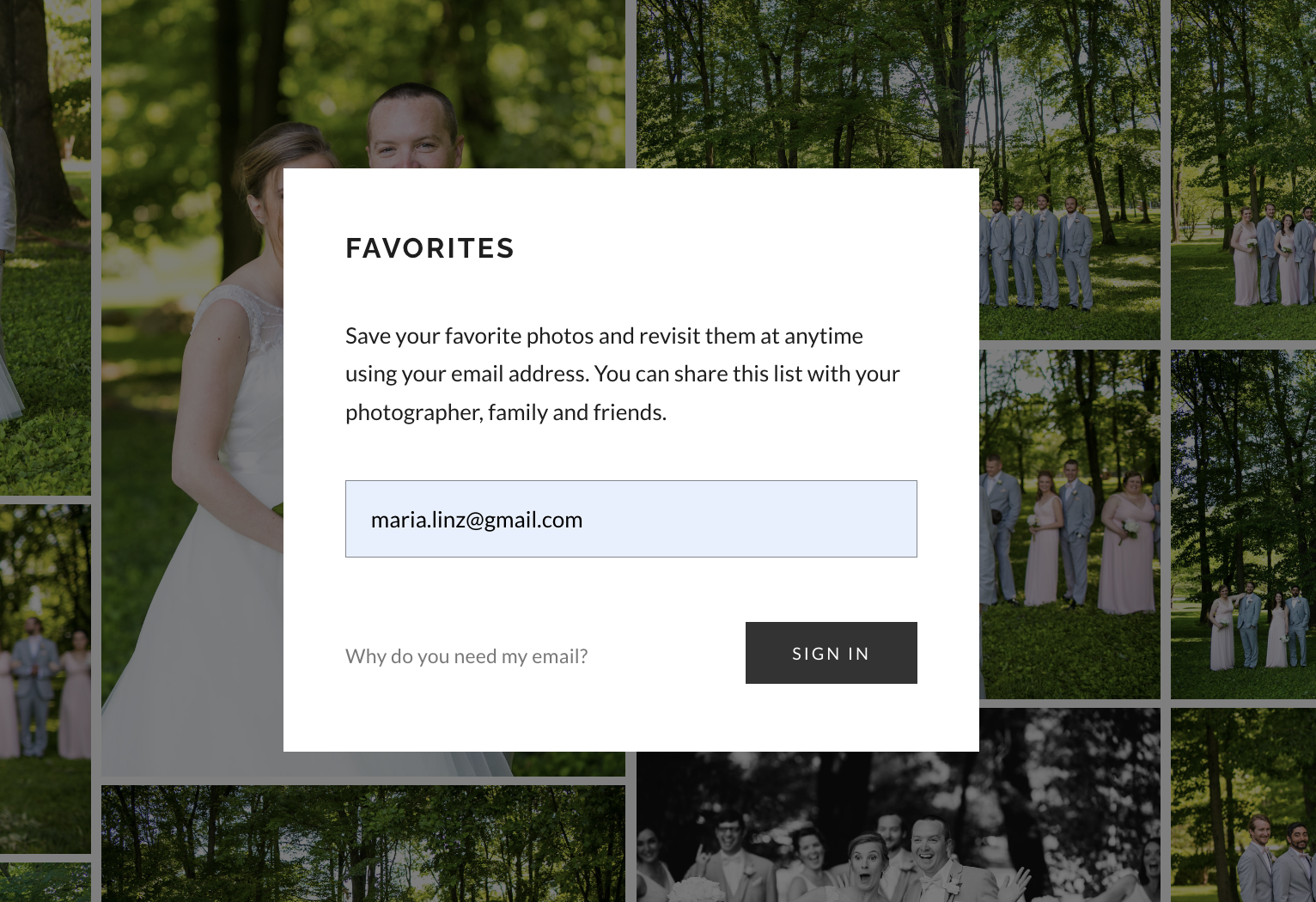Click the maria.linz@gmail.com text in the field
The height and width of the screenshot is (902, 1316).
[477, 520]
